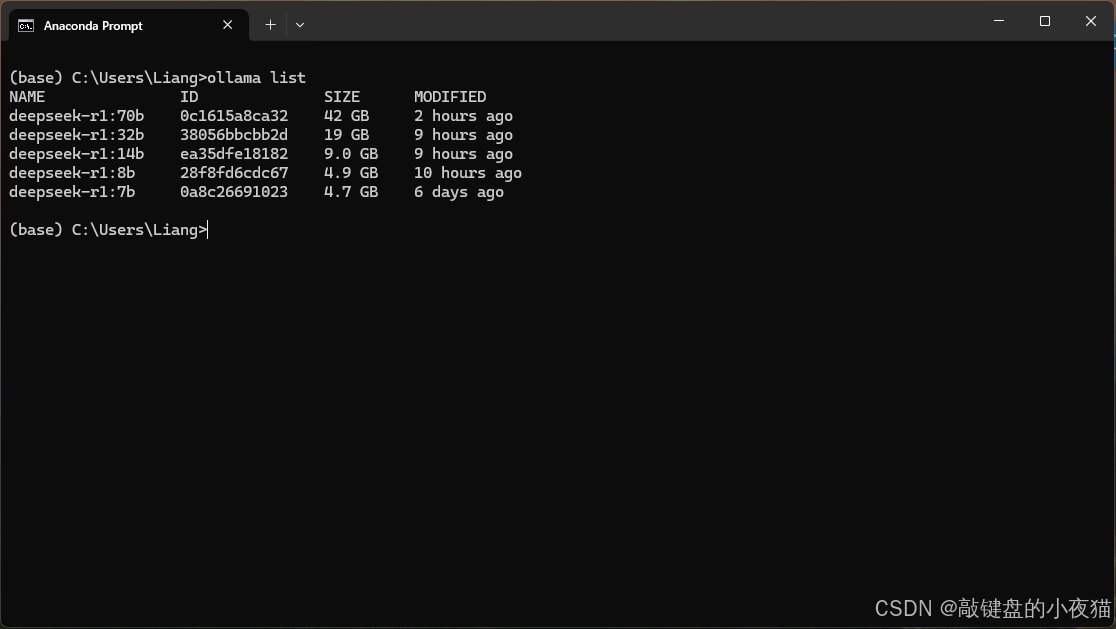Click the 14b row '9 hours ago' value

tap(463, 154)
